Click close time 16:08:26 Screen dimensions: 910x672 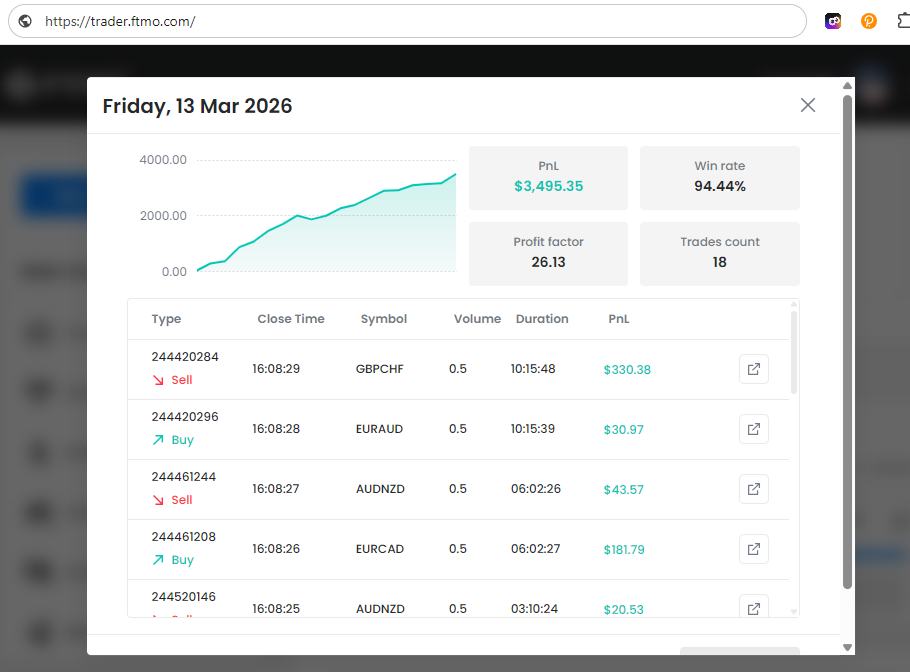[276, 549]
